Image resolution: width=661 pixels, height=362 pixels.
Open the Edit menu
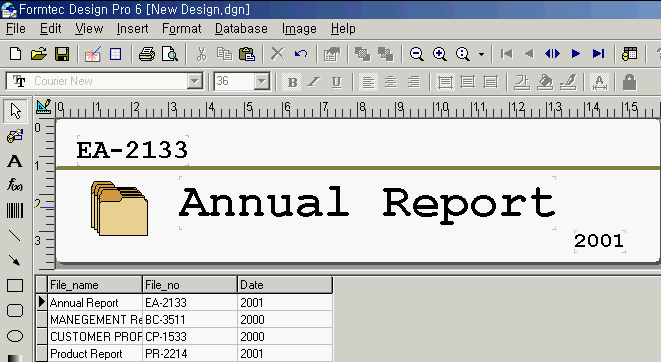(51, 29)
